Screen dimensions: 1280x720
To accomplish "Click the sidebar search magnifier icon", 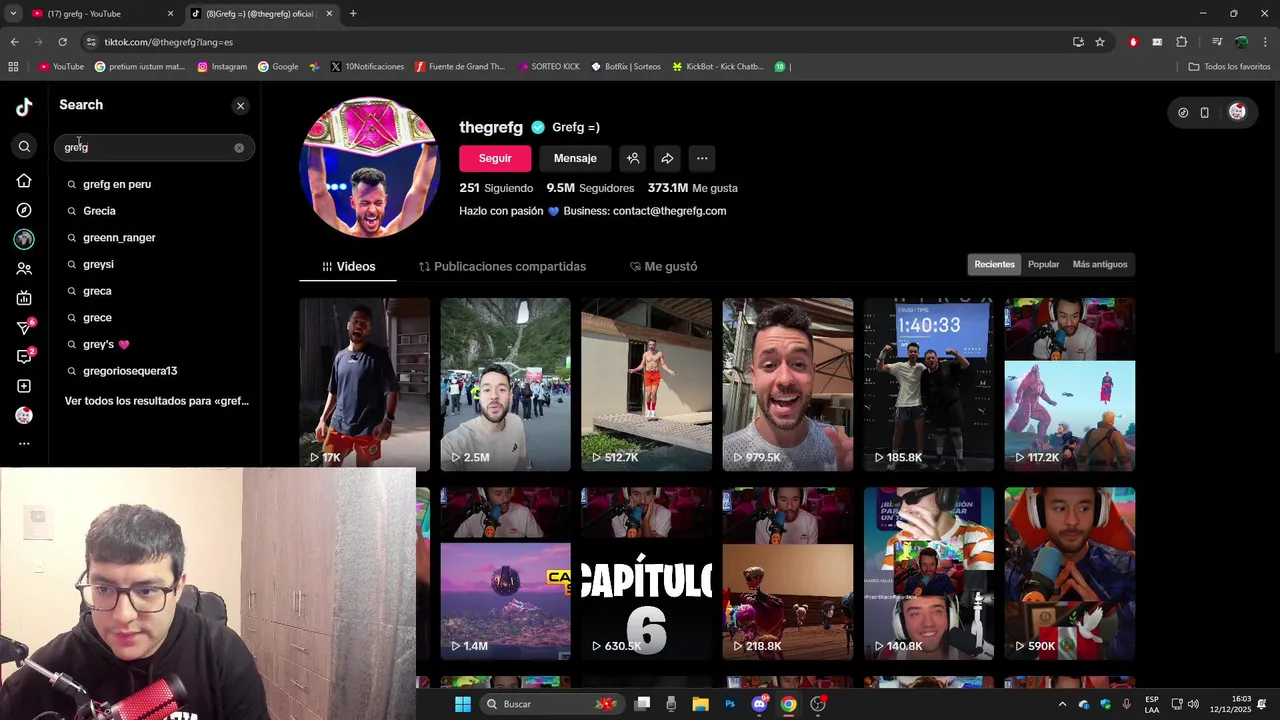I will pos(24,147).
